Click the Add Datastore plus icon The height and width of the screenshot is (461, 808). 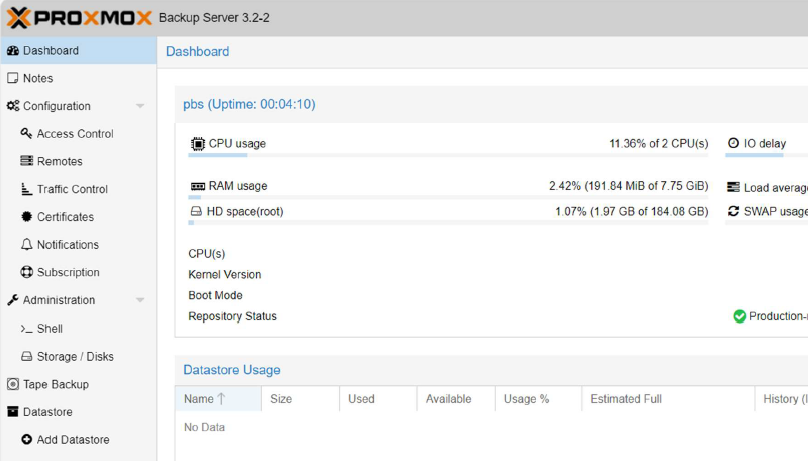pyautogui.click(x=26, y=439)
